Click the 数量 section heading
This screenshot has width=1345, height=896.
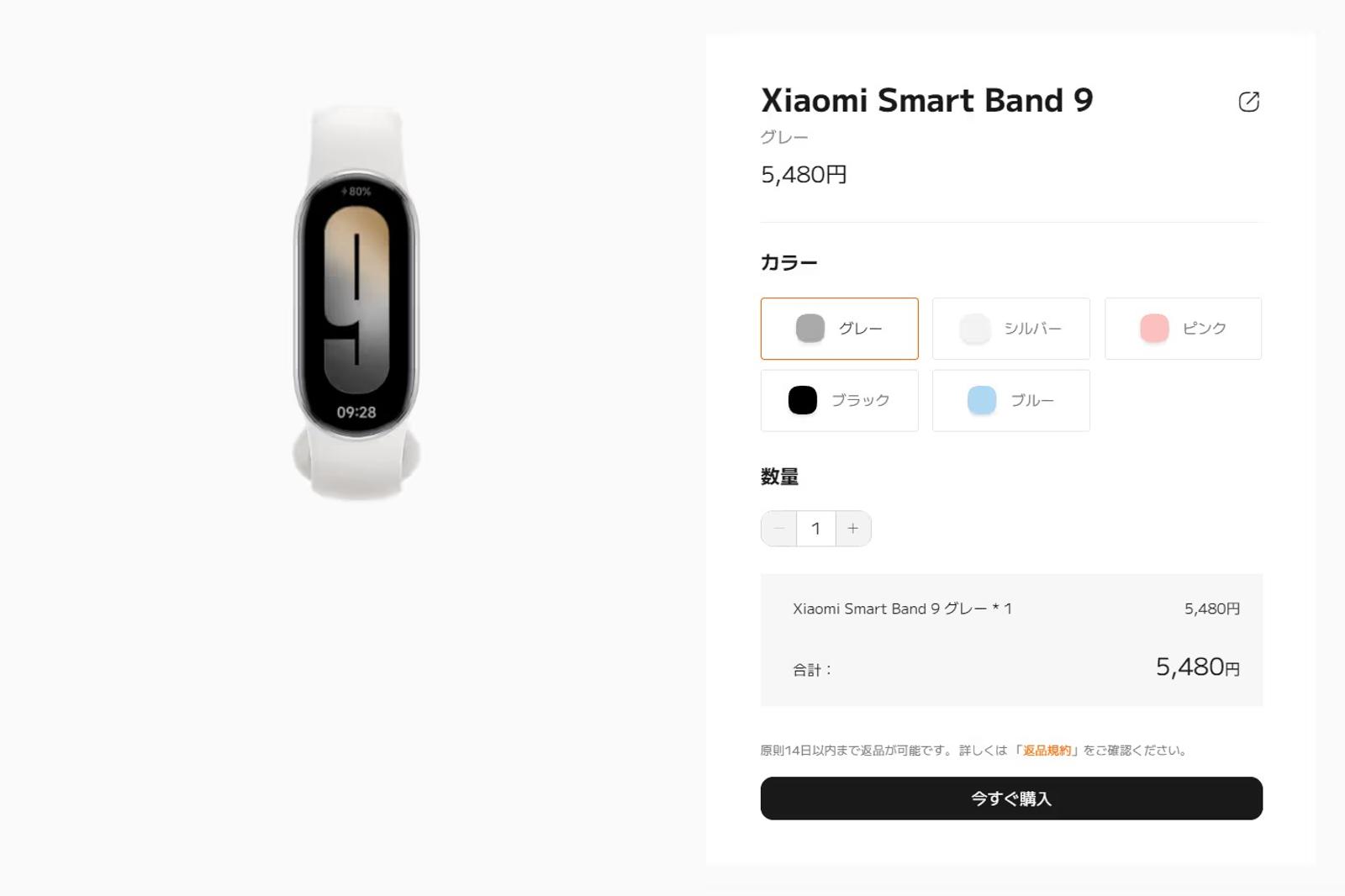click(779, 477)
